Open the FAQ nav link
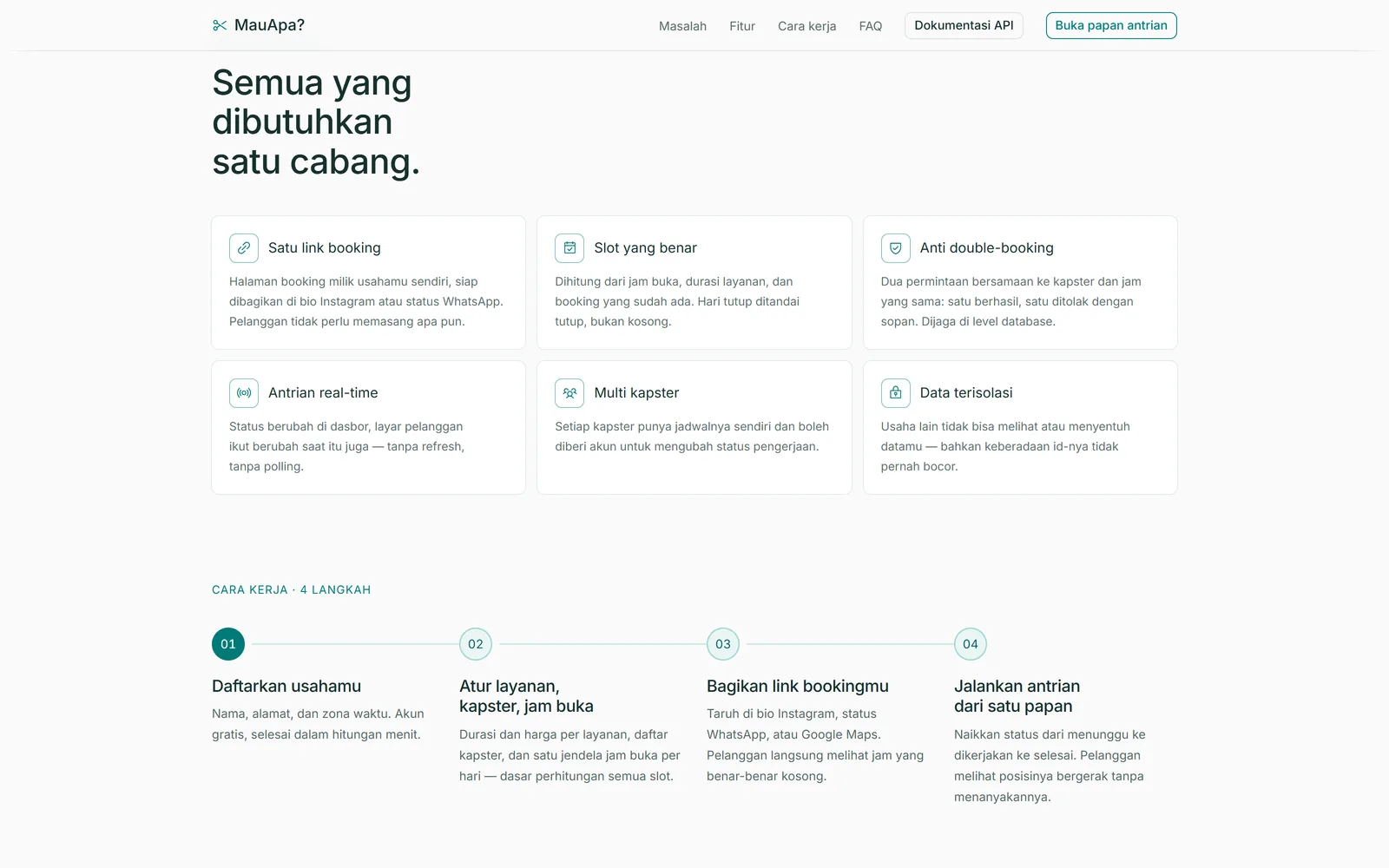This screenshot has height=868, width=1389. 871,26
